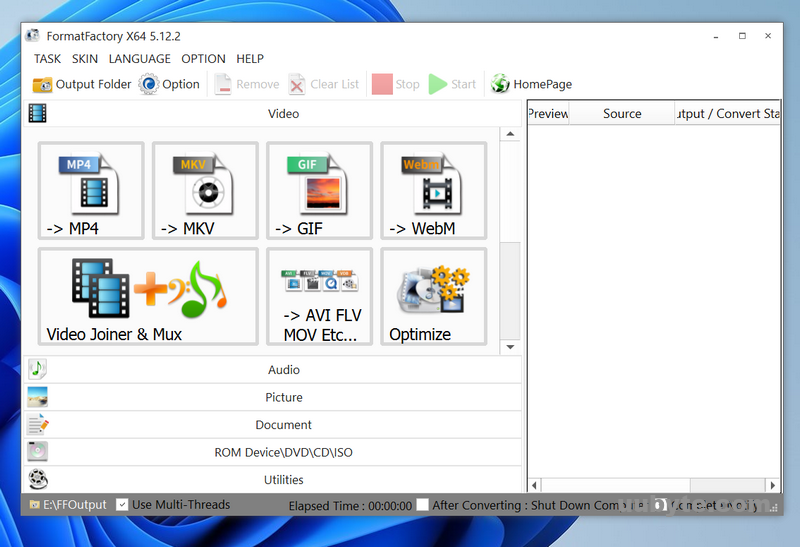The height and width of the screenshot is (547, 800).
Task: Click task list scroll left arrow
Action: [534, 485]
